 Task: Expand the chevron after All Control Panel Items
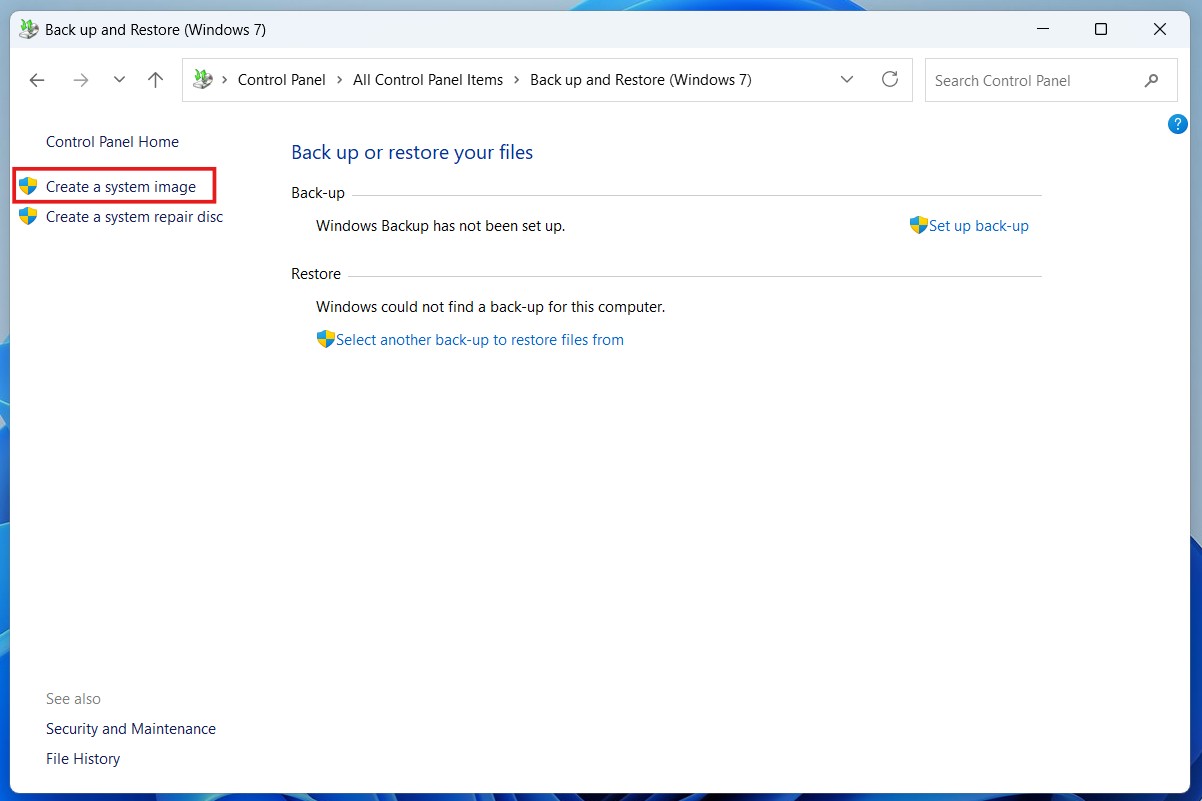(x=517, y=80)
